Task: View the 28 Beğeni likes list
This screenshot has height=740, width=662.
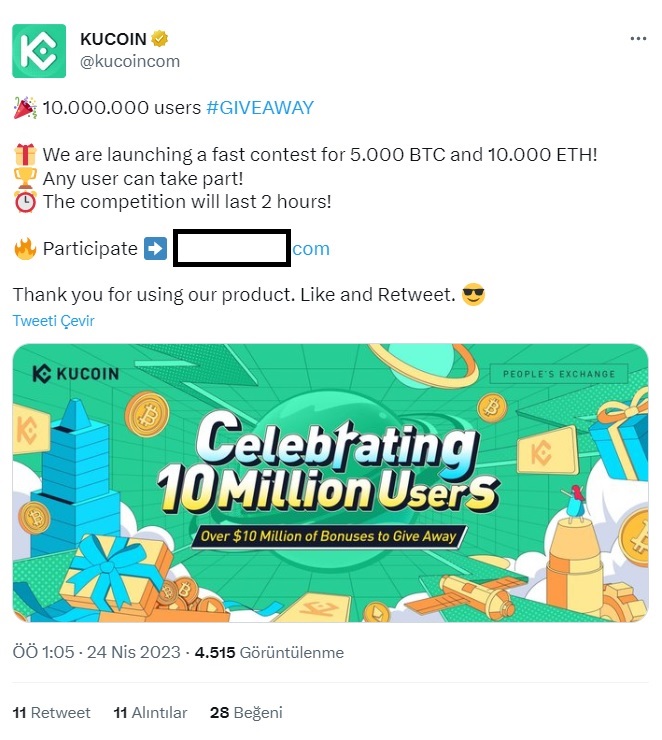Action: (246, 713)
